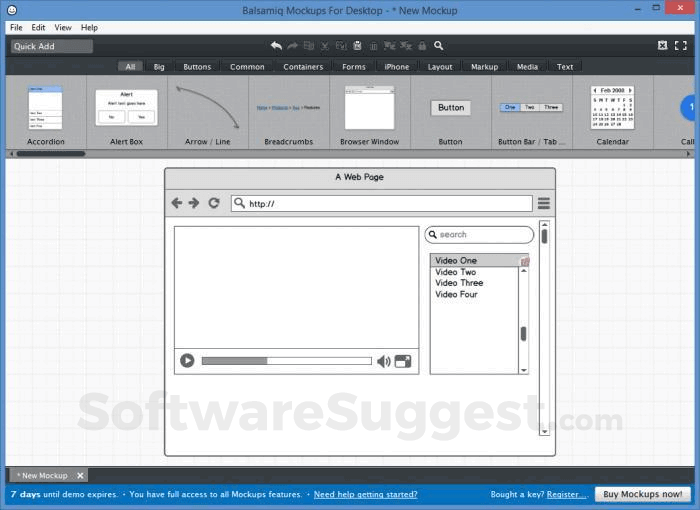Click the Undo arrow in toolbar
This screenshot has height=510, width=700.
coord(276,46)
